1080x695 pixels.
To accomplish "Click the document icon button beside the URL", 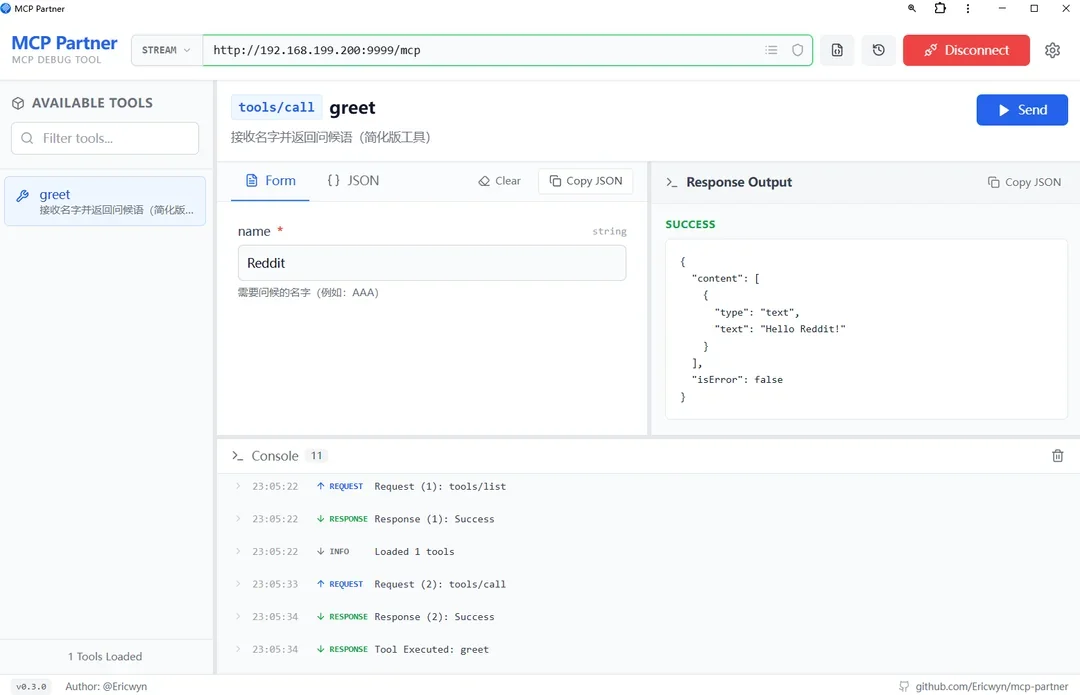I will tap(837, 50).
